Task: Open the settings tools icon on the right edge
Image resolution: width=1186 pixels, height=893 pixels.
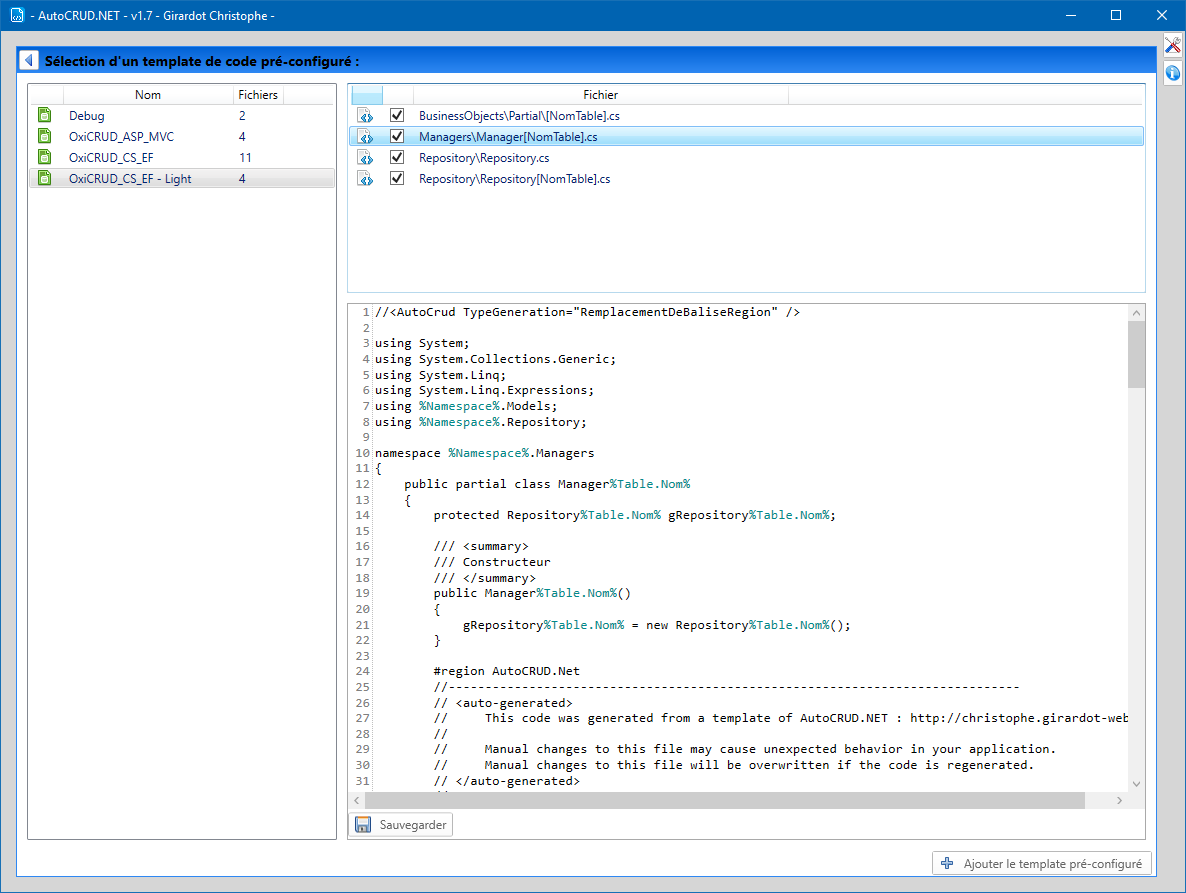Action: [1172, 46]
